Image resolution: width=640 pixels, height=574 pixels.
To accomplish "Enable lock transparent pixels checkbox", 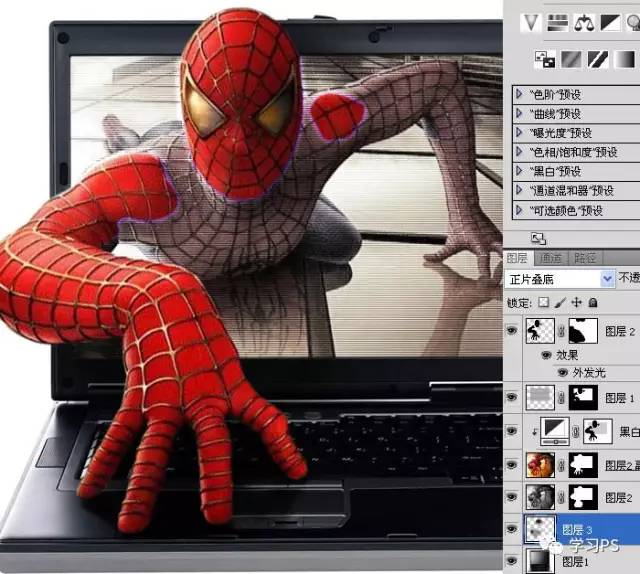I will [x=543, y=302].
